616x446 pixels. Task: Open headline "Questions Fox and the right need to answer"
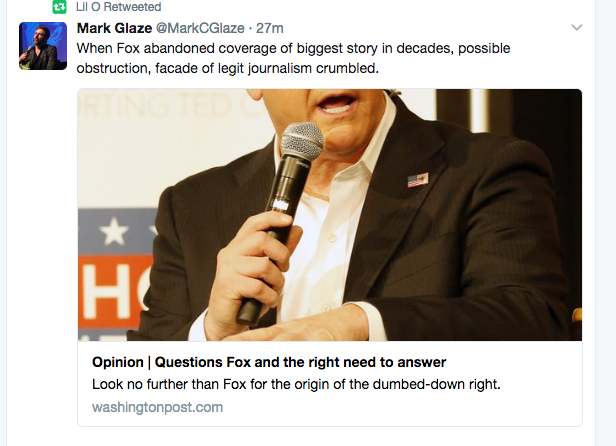click(301, 362)
